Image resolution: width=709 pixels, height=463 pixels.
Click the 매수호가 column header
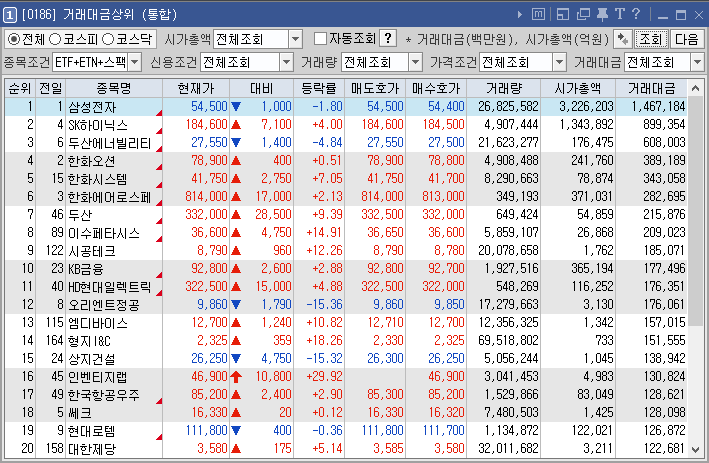point(436,88)
